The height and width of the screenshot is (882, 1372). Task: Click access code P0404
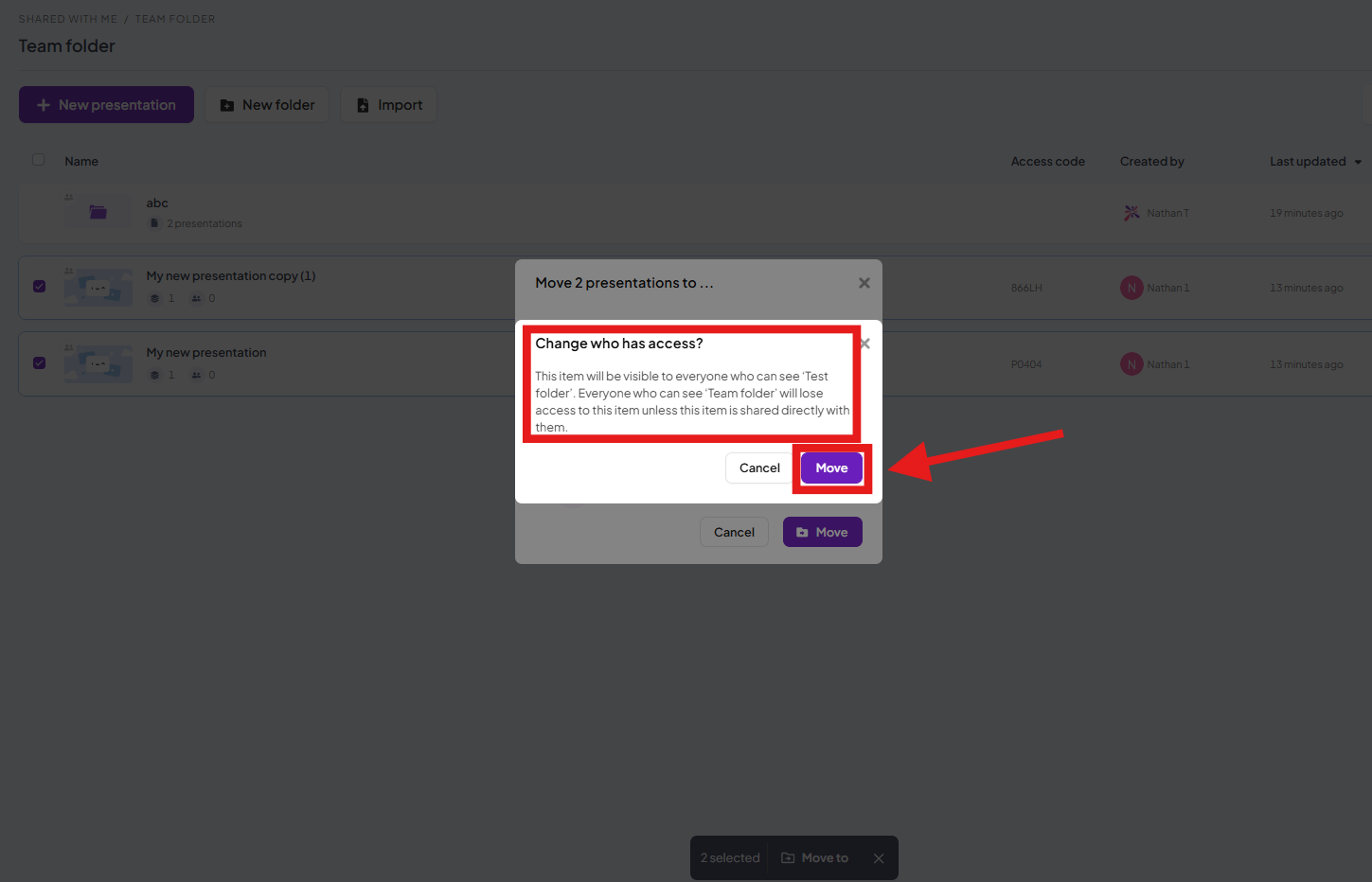(x=1026, y=364)
